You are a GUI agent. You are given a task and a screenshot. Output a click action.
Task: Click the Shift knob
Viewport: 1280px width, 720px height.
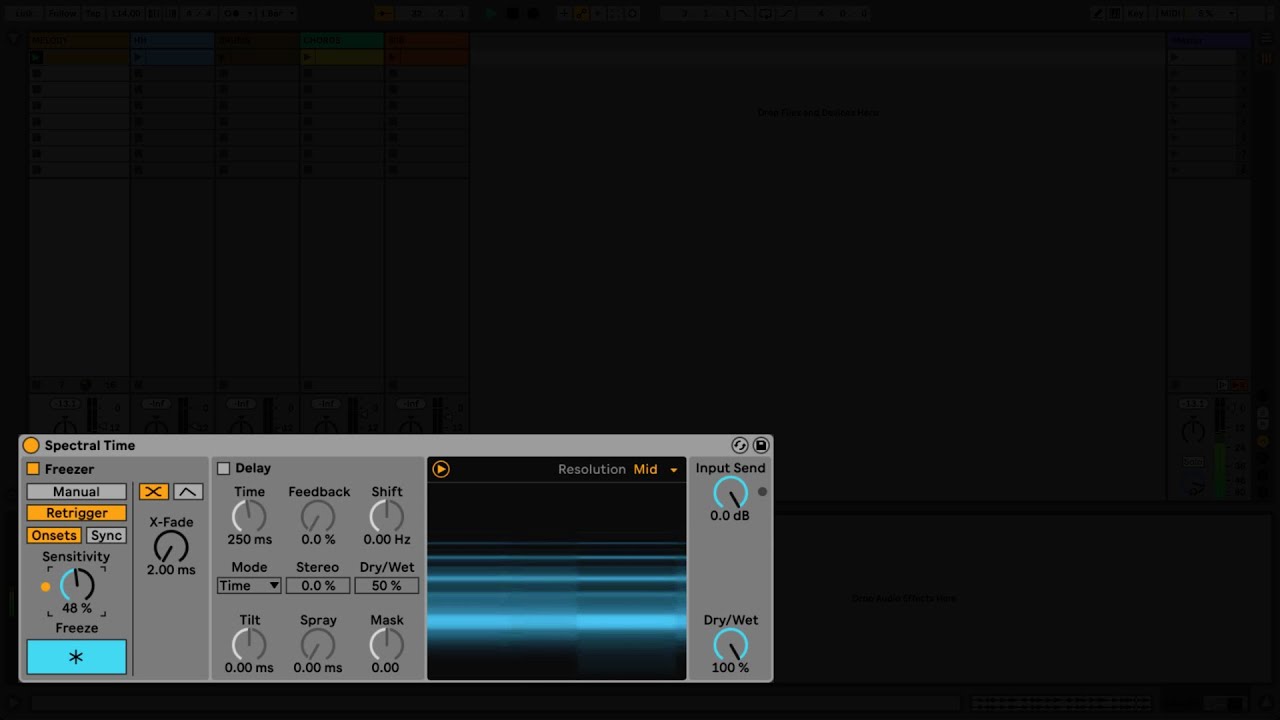[x=387, y=516]
